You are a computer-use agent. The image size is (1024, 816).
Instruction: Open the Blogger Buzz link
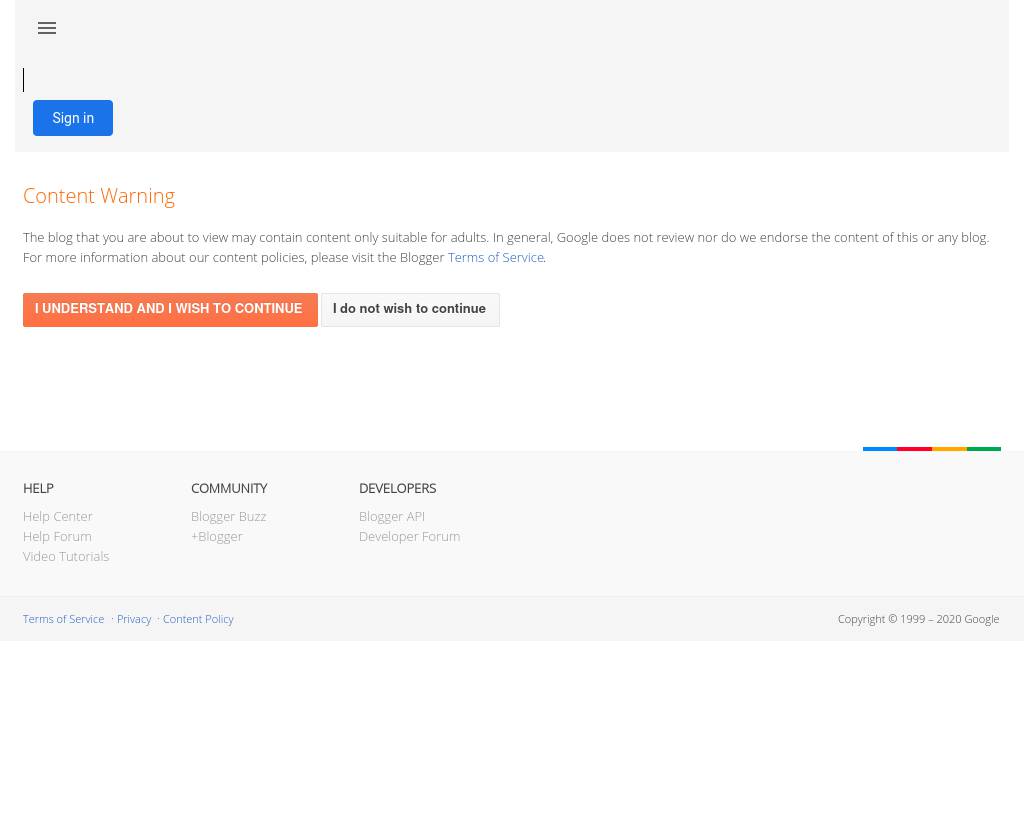click(x=228, y=516)
